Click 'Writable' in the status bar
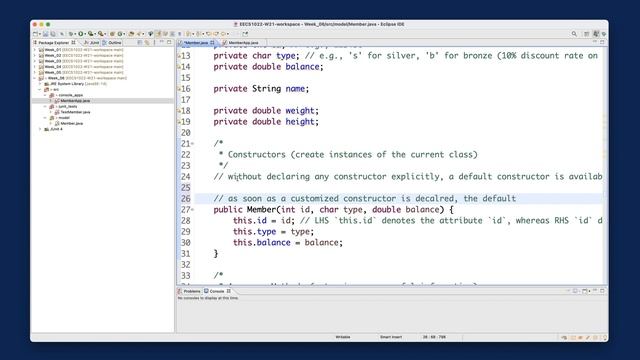640x360 pixels. 343,337
